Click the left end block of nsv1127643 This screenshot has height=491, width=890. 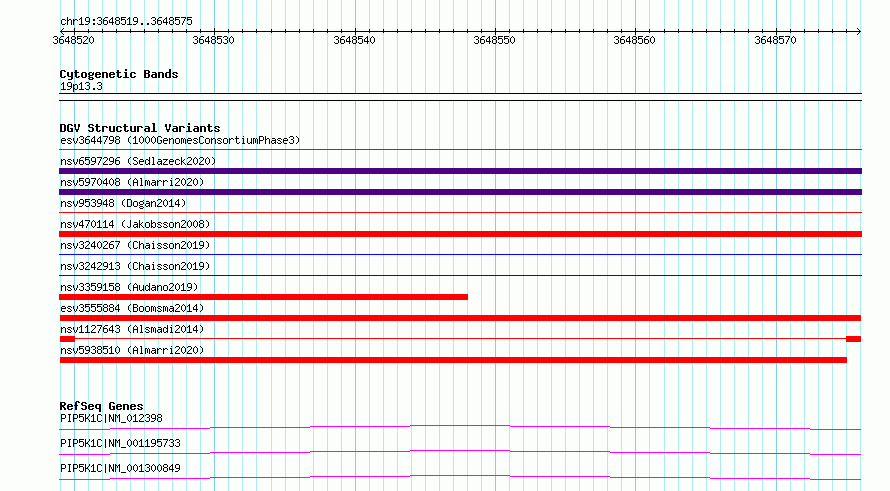pyautogui.click(x=67, y=339)
